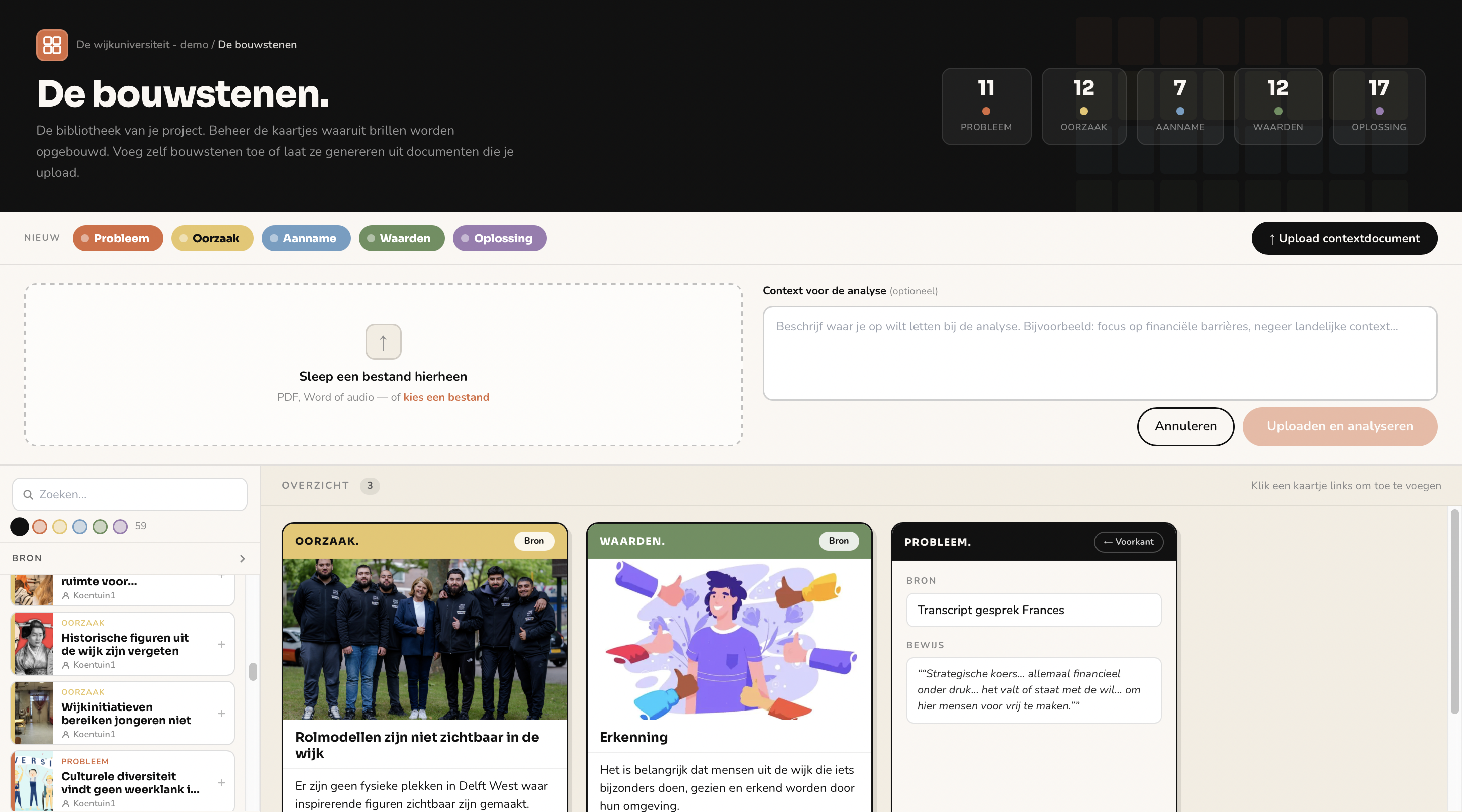This screenshot has height=812, width=1462.
Task: Filter by orange Probleem color dot
Action: [x=40, y=526]
